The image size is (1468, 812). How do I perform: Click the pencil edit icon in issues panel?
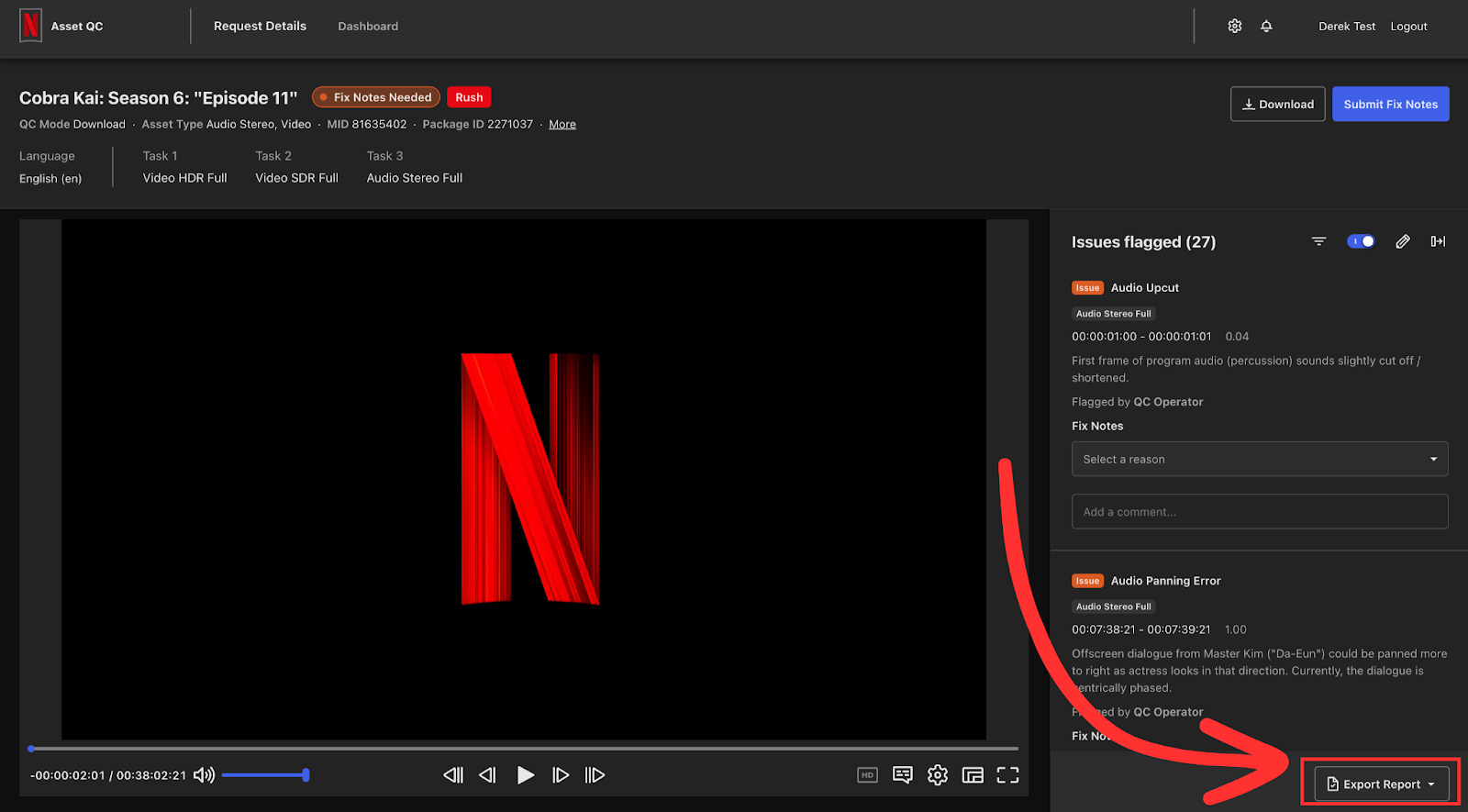[1403, 241]
